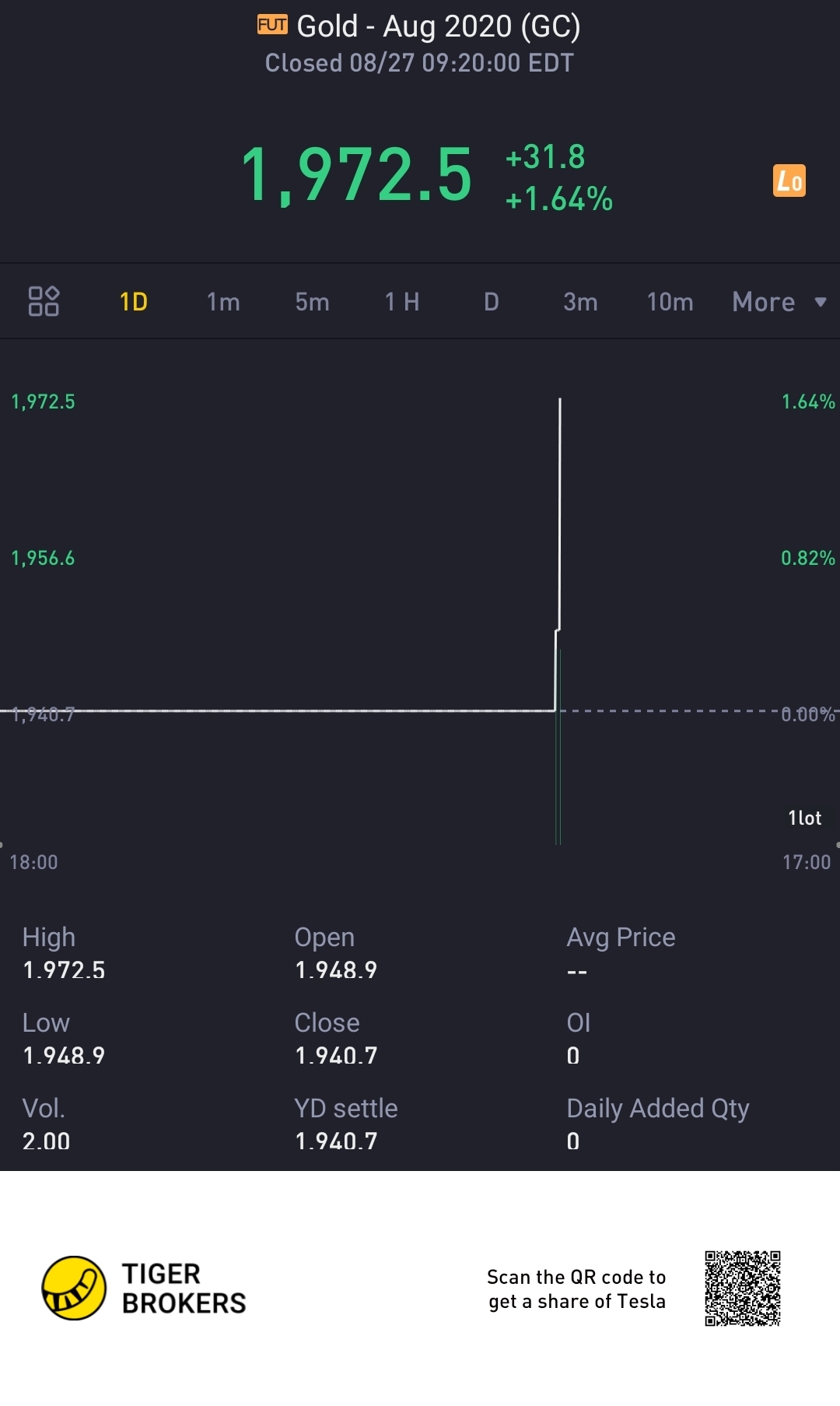Switch to the 5m chart tab

(x=312, y=302)
